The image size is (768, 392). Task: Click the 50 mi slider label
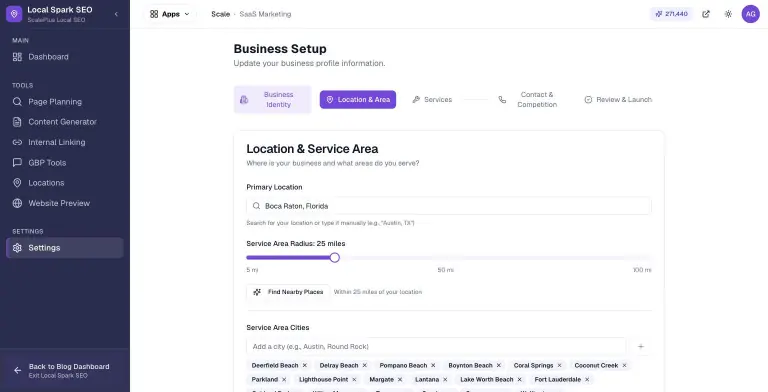pos(446,270)
